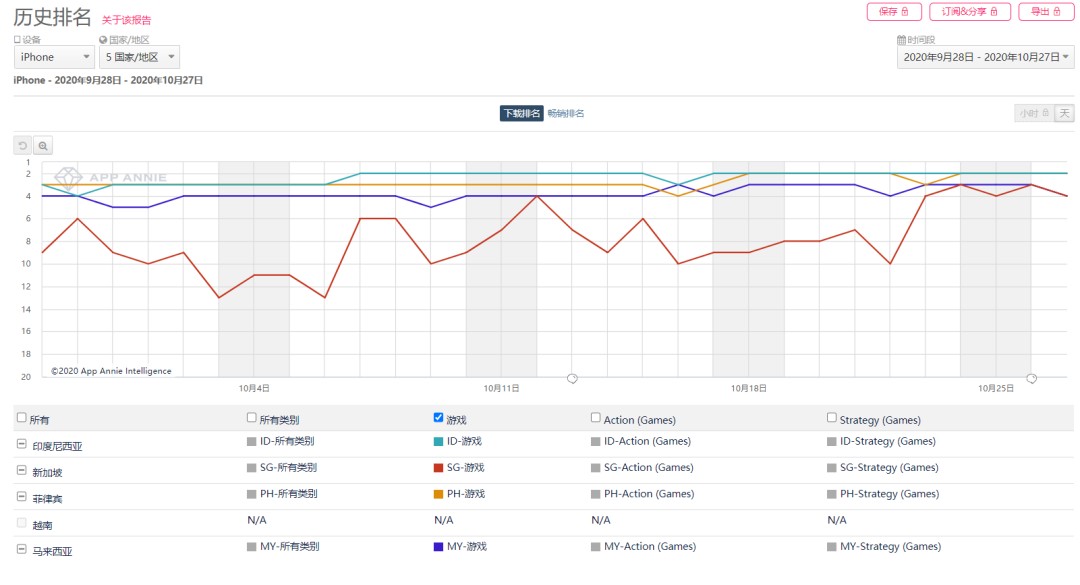Viewport: 1080px width, 585px height.
Task: Click the magnifier zoom icon above chart
Action: (x=43, y=146)
